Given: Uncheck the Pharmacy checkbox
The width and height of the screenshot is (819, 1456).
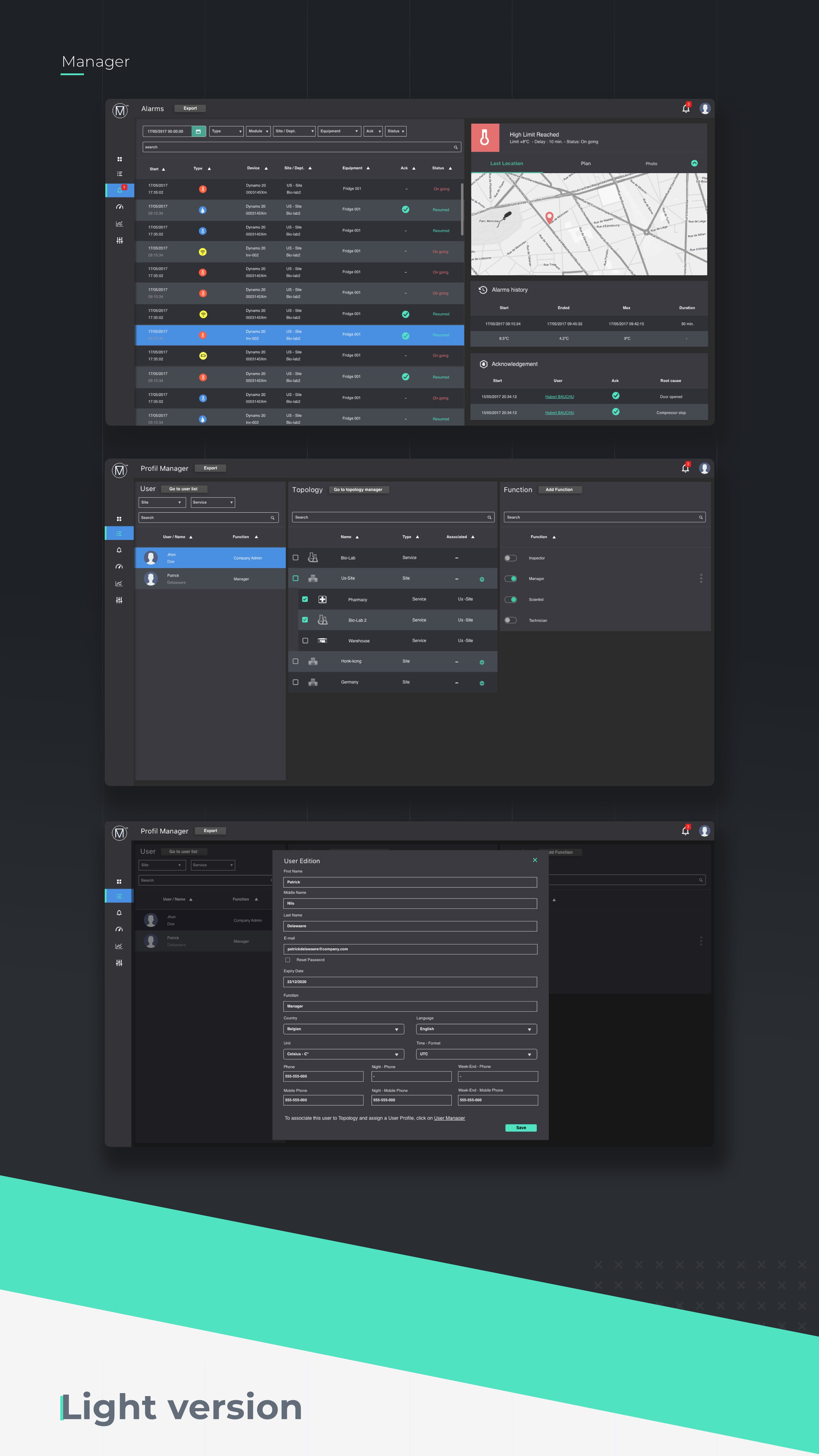Looking at the screenshot, I should coord(305,599).
